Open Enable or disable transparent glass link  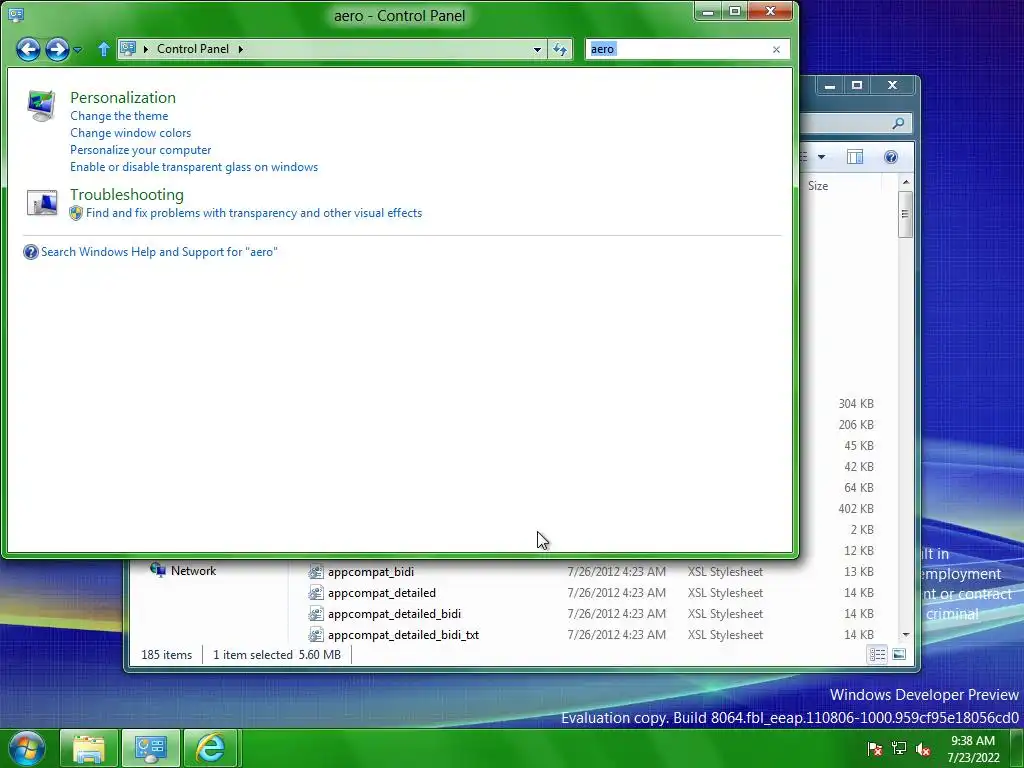coord(194,167)
